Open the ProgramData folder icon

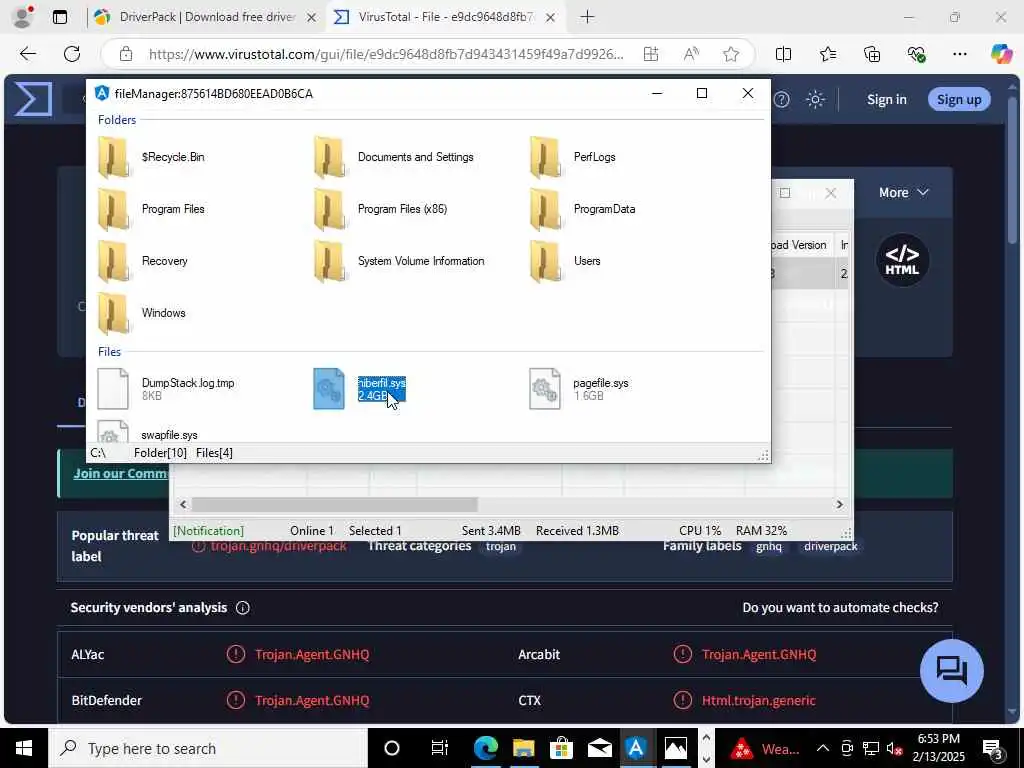[545, 209]
